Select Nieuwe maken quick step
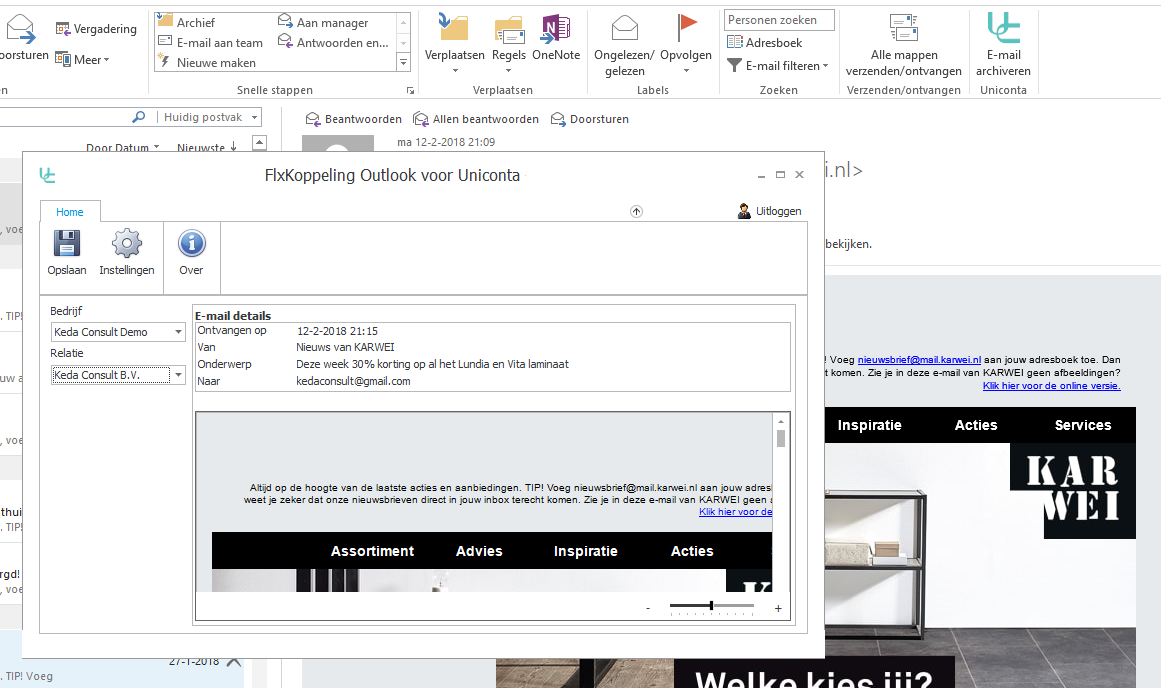Image resolution: width=1161 pixels, height=688 pixels. point(207,63)
